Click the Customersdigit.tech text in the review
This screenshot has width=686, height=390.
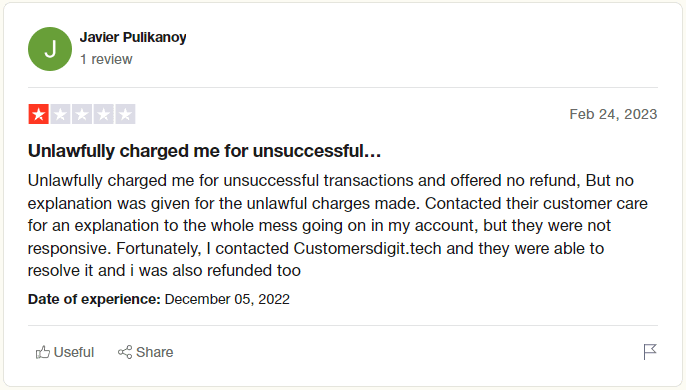tap(367, 248)
